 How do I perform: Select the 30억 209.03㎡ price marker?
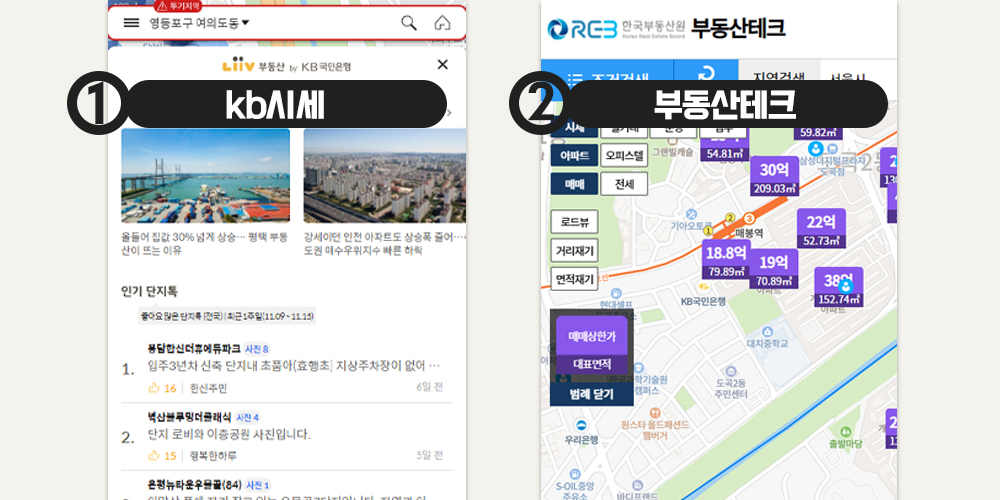coord(774,176)
